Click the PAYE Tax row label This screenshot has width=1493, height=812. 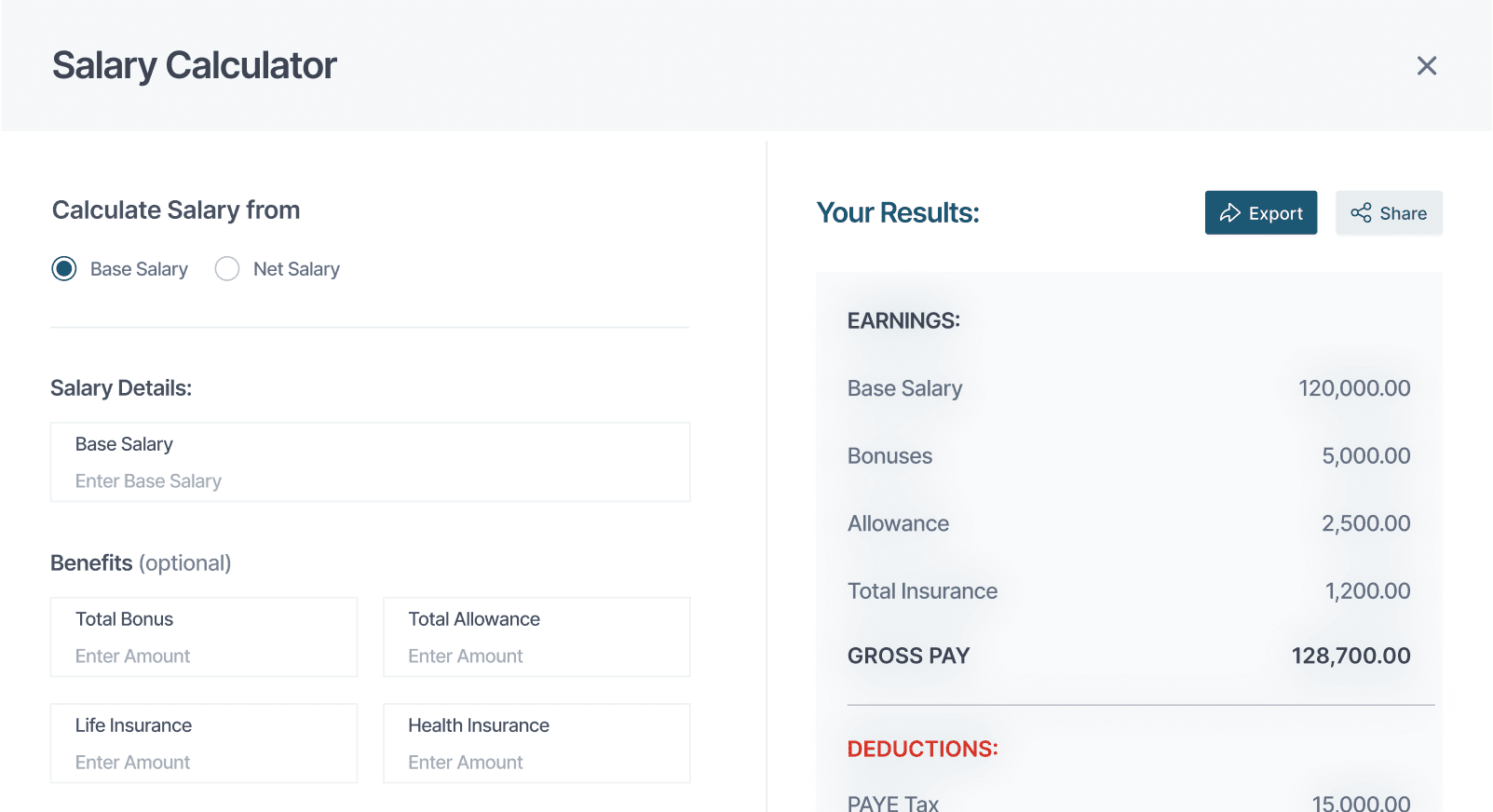coord(892,803)
